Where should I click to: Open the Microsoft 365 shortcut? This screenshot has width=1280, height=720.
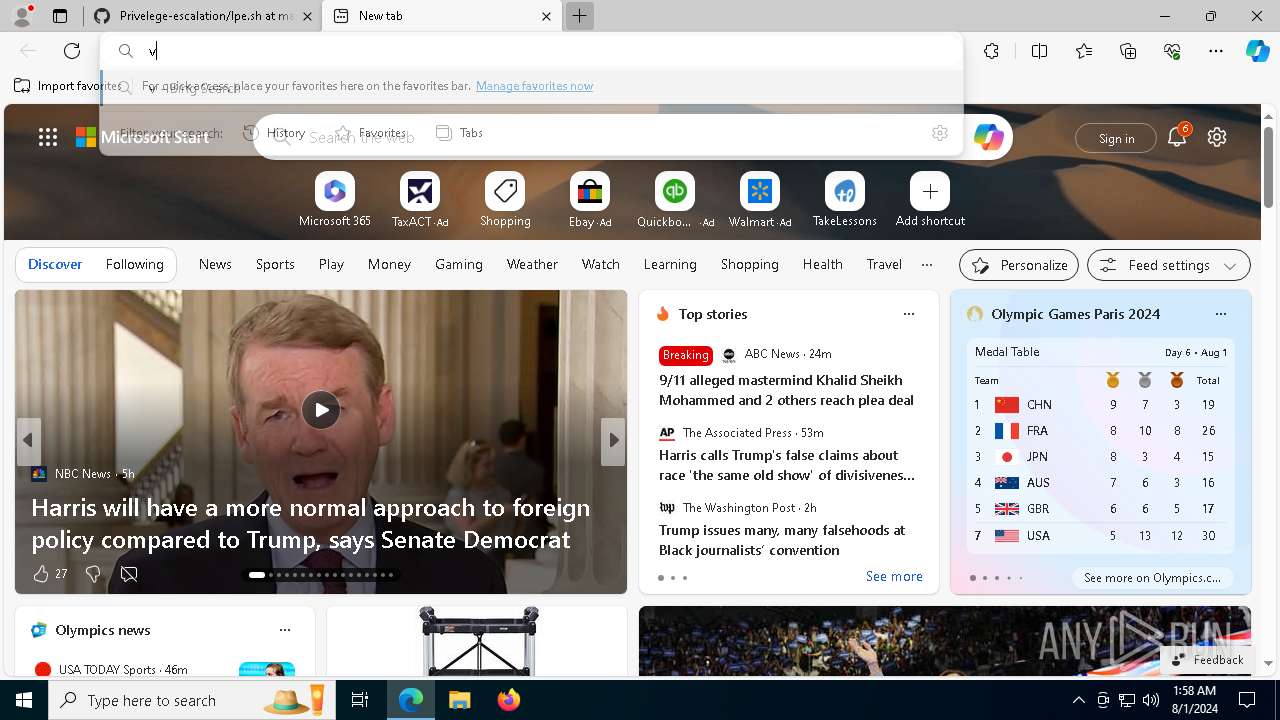[x=335, y=191]
